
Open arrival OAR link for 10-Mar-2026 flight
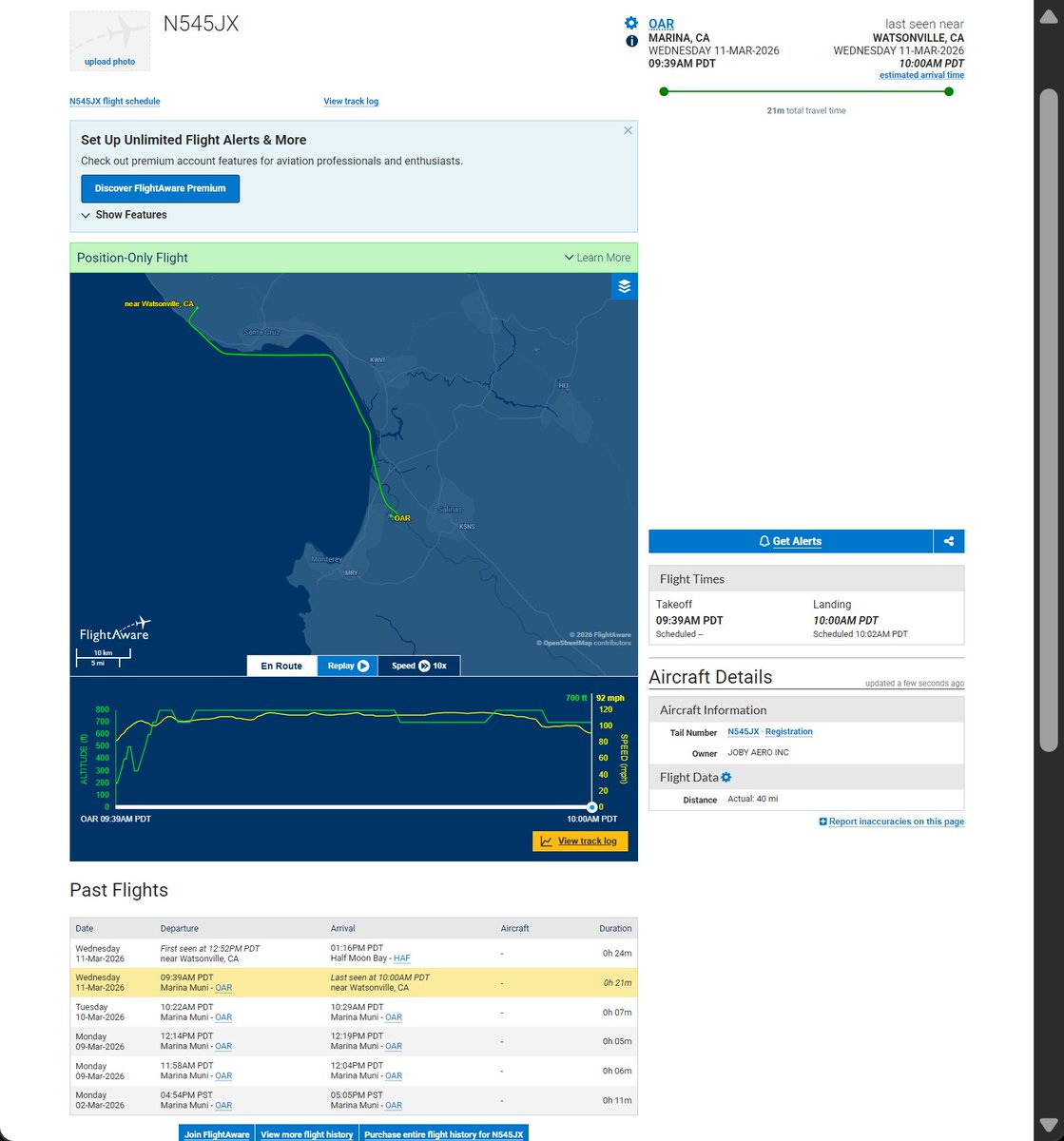[x=394, y=1017]
